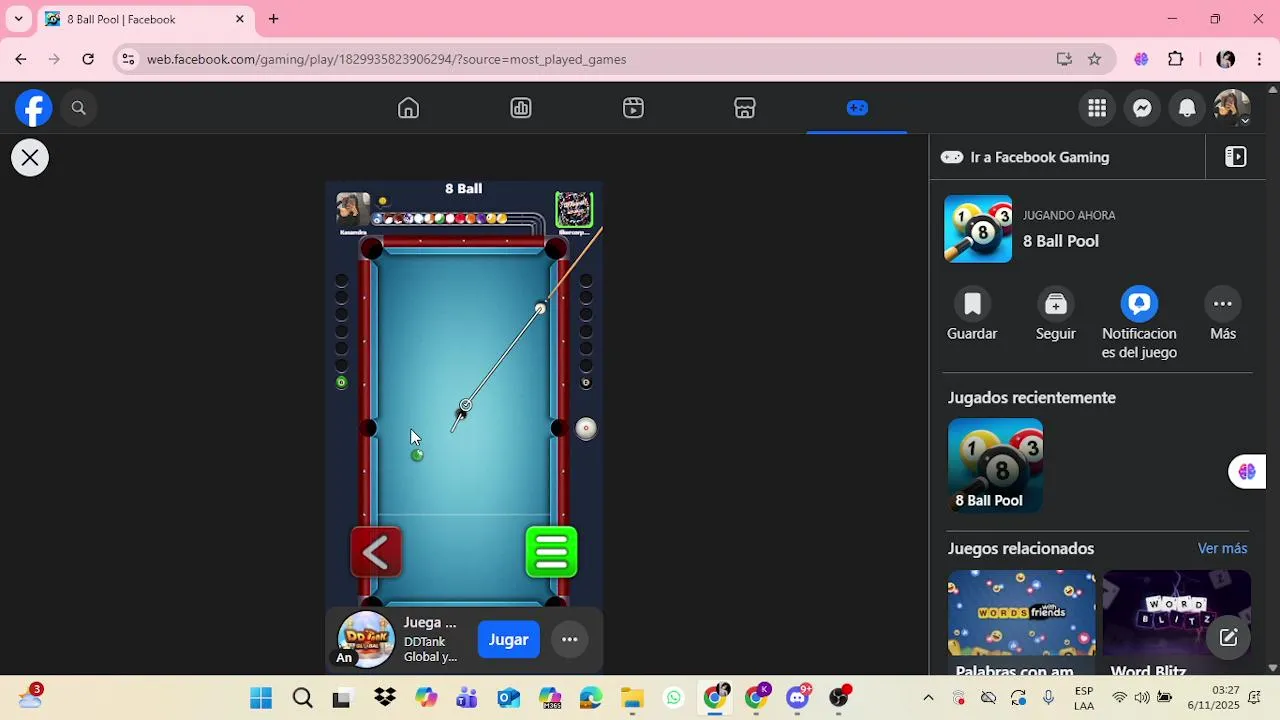Open Windows taskbar search
Viewport: 1280px width, 720px height.
302,698
